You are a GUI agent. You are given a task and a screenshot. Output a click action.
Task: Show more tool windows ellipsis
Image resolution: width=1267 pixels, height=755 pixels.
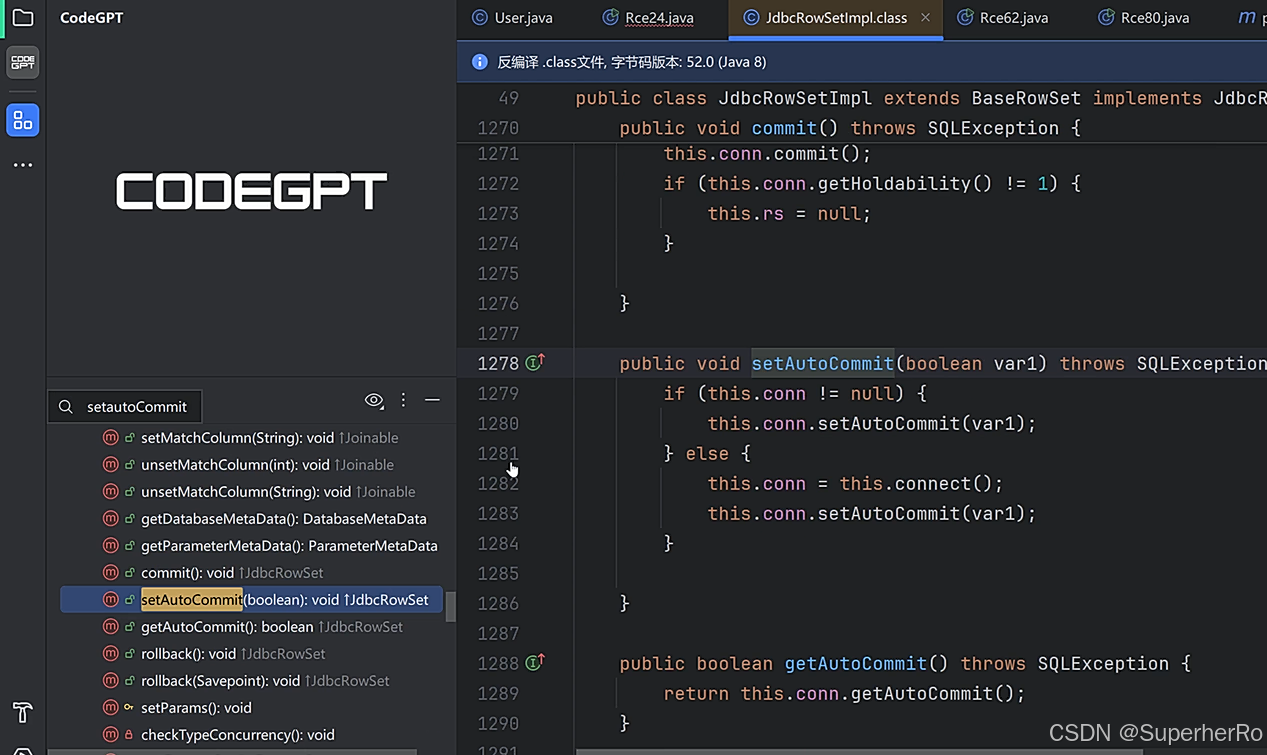coord(22,165)
